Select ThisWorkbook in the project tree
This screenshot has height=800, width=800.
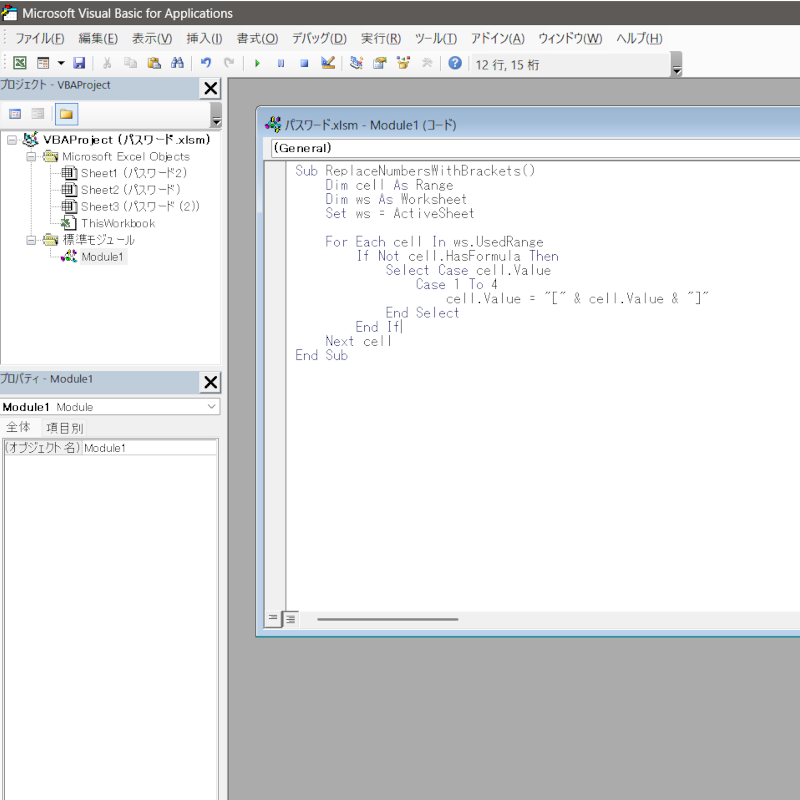click(118, 223)
